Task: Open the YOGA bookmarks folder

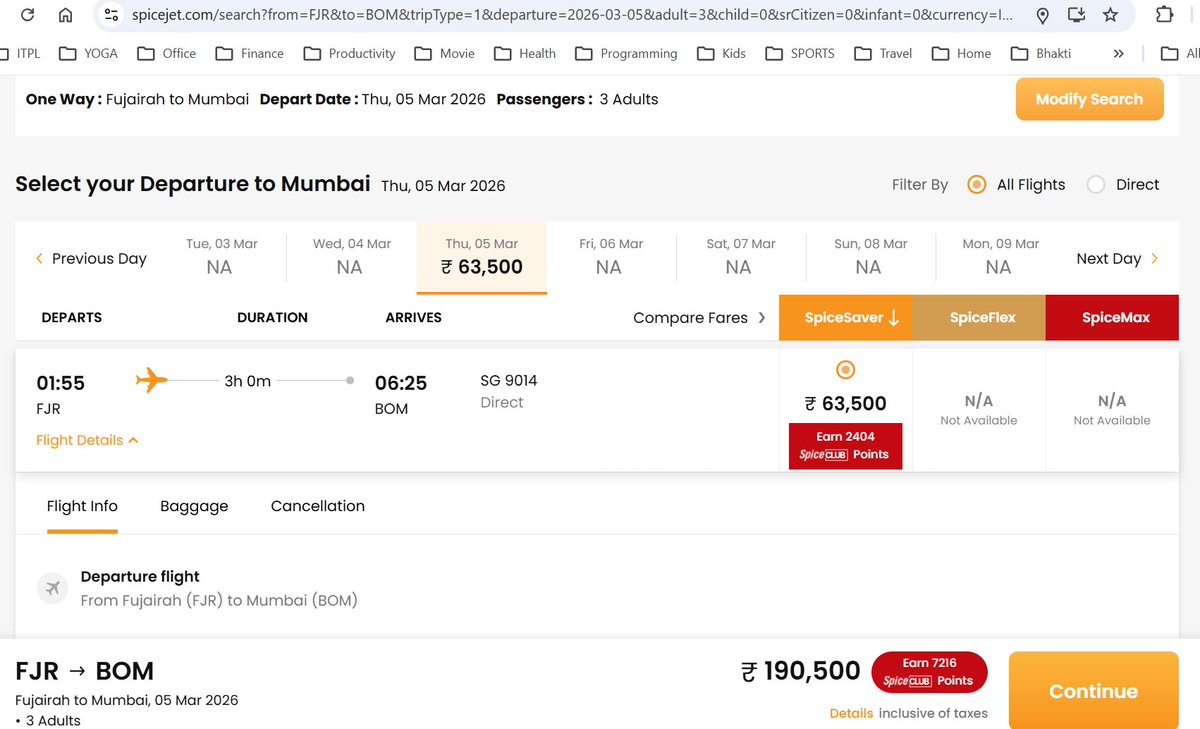Action: 88,53
